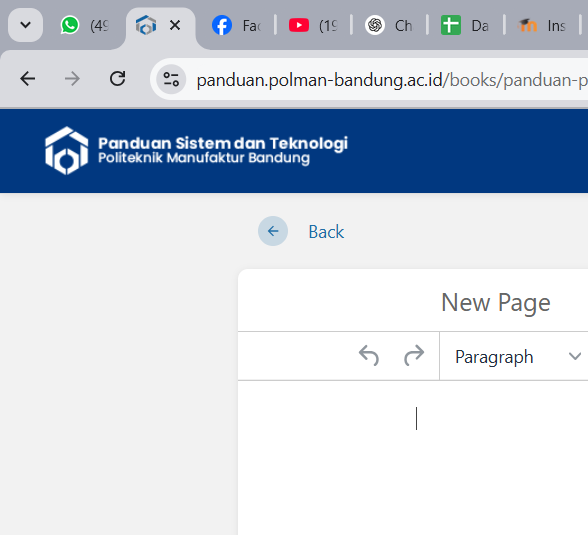Expand the Paragraph format dropdown
This screenshot has height=535, width=588.
pyautogui.click(x=518, y=356)
